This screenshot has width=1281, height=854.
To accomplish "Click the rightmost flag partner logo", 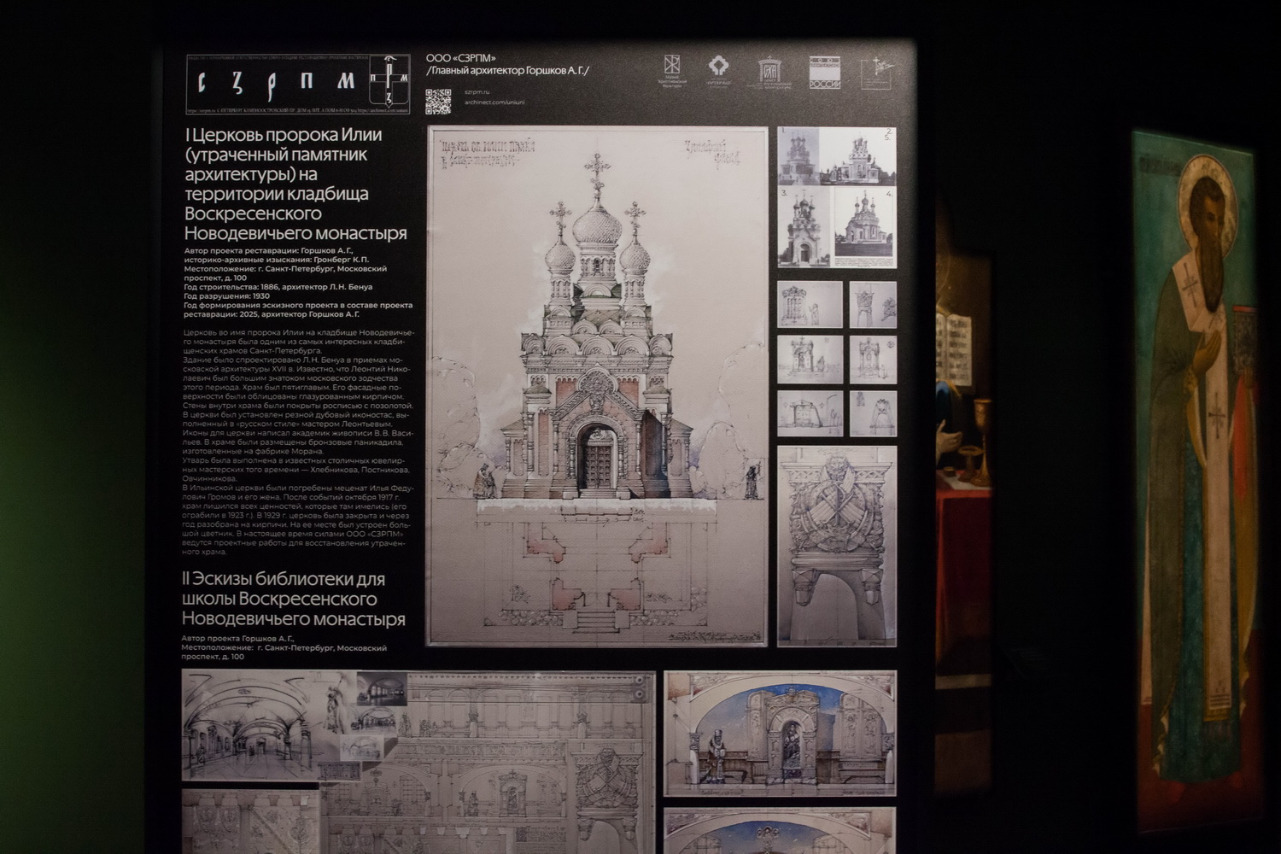I will click(x=876, y=72).
